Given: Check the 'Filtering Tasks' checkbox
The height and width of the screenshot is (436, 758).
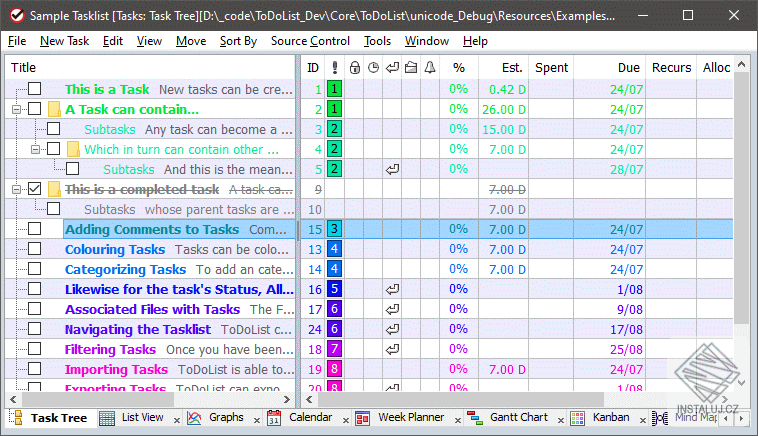Looking at the screenshot, I should pos(34,349).
